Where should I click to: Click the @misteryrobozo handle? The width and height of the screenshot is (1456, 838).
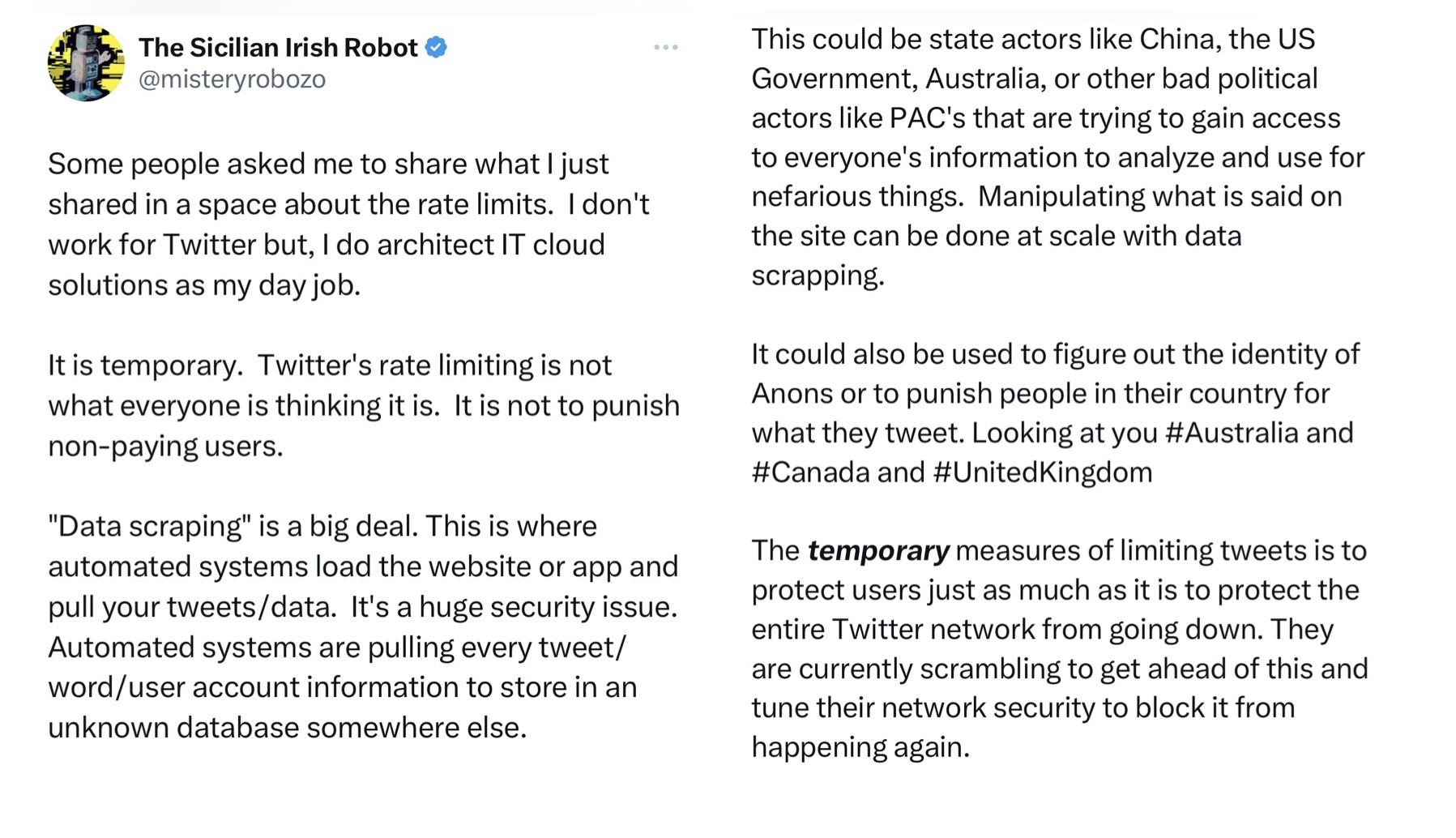[232, 79]
